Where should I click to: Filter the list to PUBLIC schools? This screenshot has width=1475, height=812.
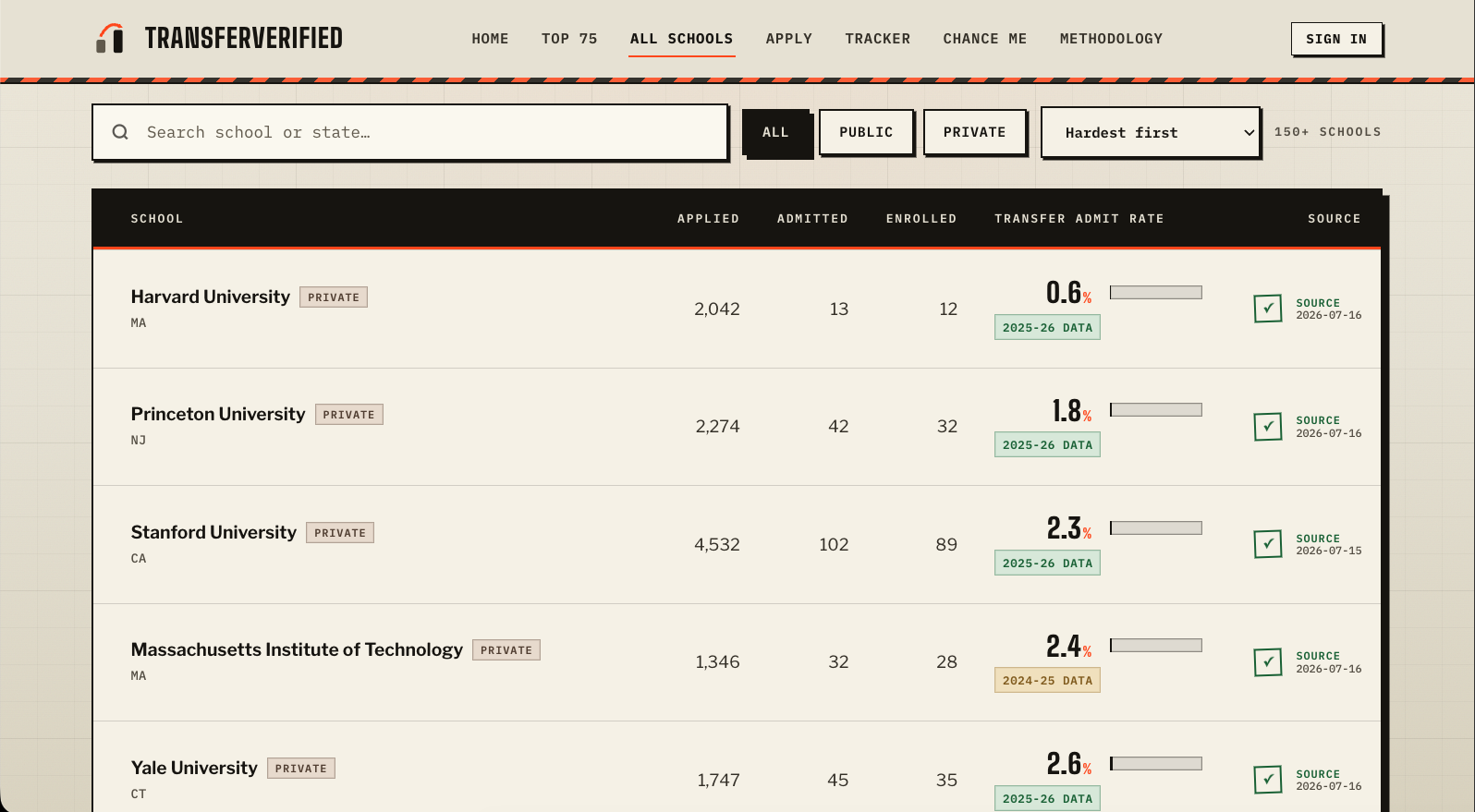tap(866, 132)
